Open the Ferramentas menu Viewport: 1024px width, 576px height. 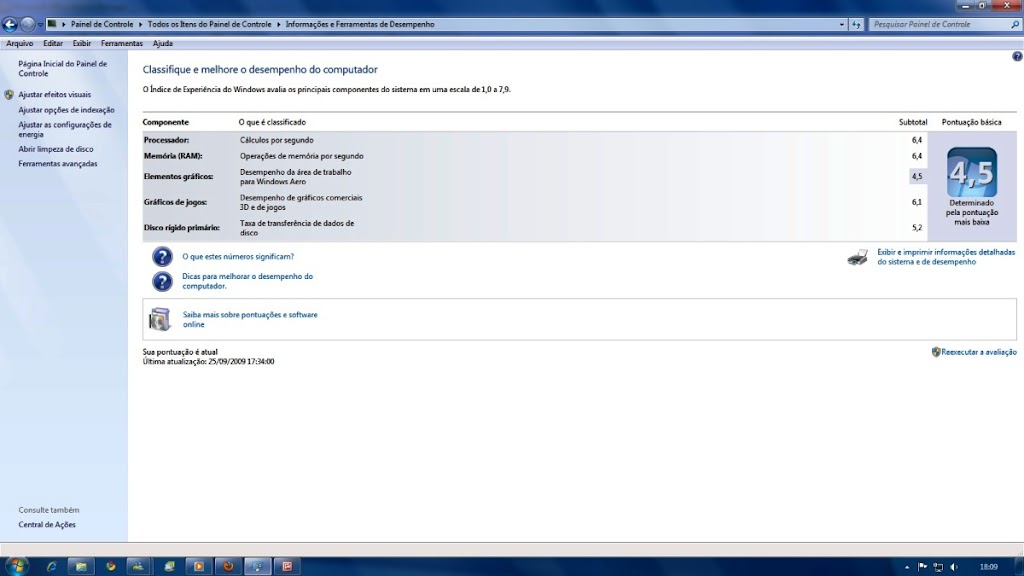[x=121, y=43]
